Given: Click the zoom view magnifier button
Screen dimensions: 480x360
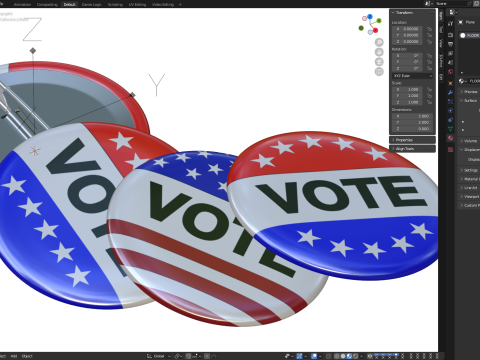Looking at the screenshot, I should [x=379, y=42].
